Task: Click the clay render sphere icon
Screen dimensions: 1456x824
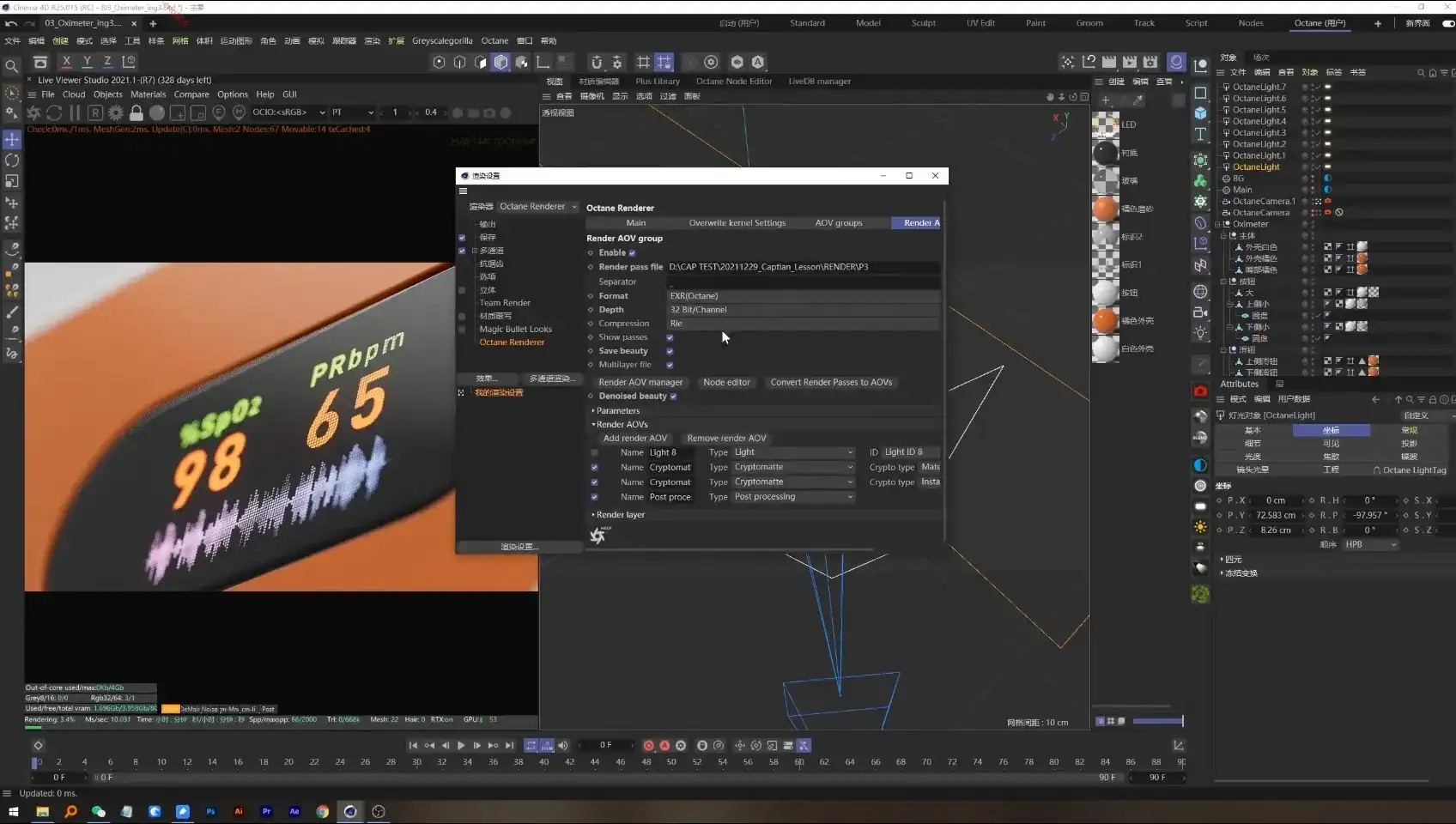Action: (x=157, y=112)
